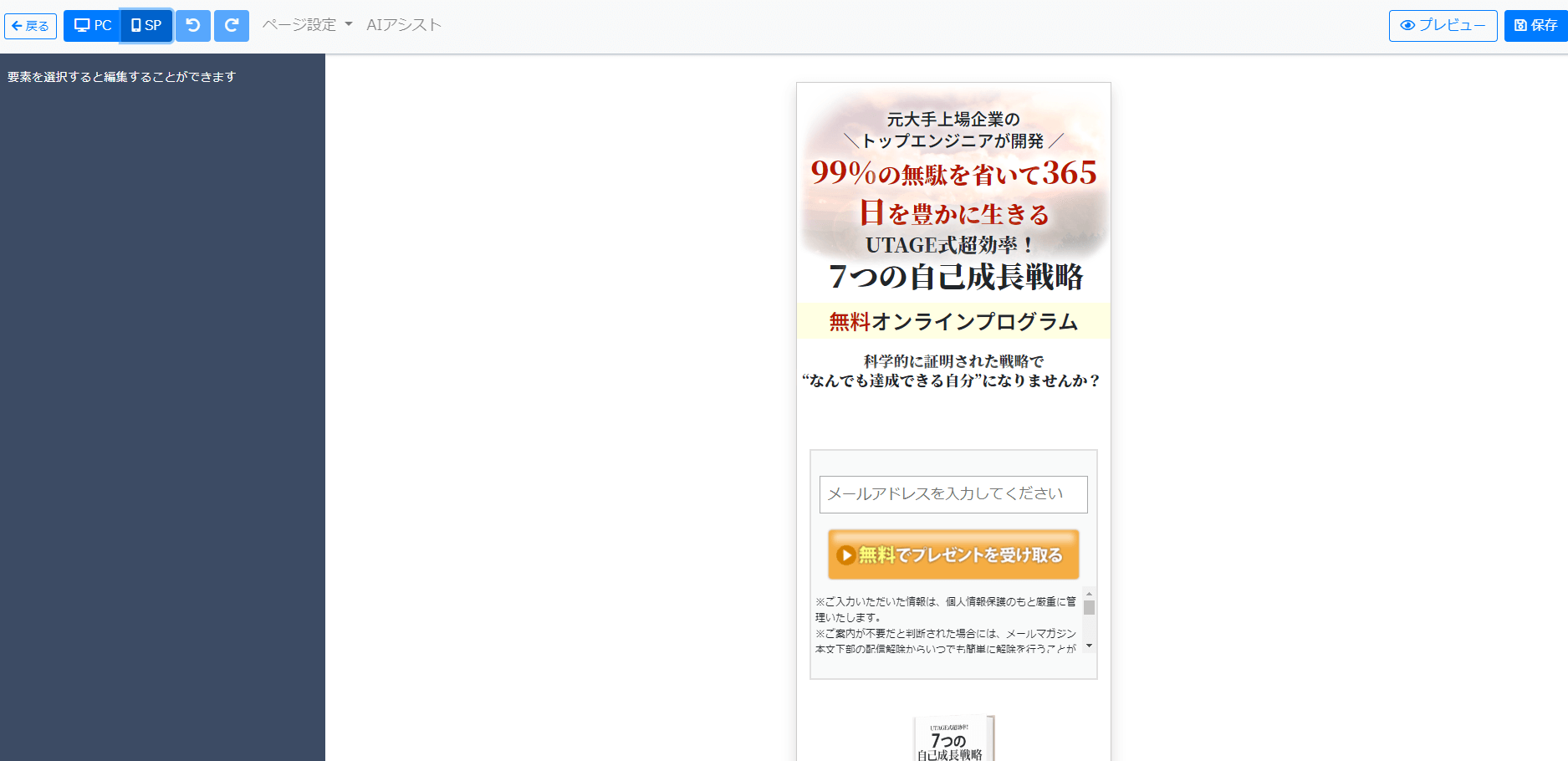Viewport: 1568px width, 761px height.
Task: Click the undo arrow icon
Action: 193,25
